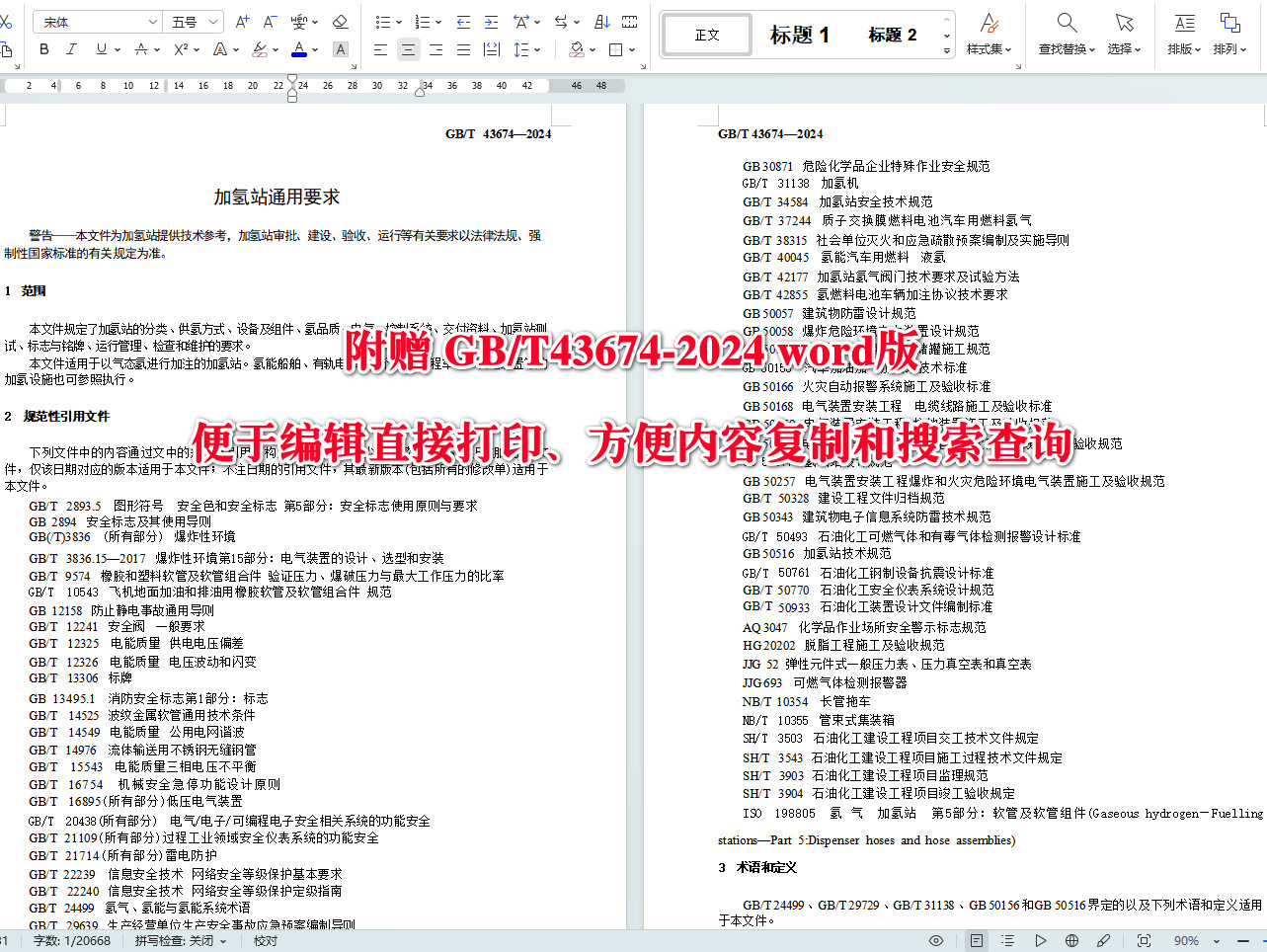Click the decrease indent icon

coord(463,22)
